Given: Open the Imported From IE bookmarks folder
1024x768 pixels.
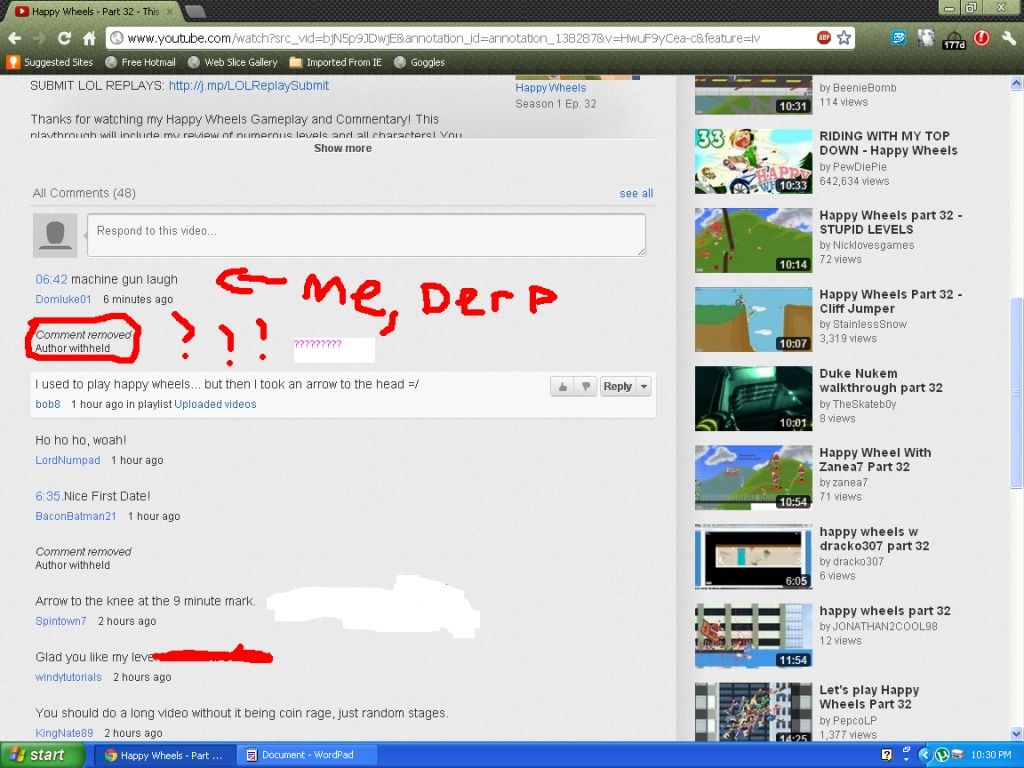Looking at the screenshot, I should [x=336, y=62].
